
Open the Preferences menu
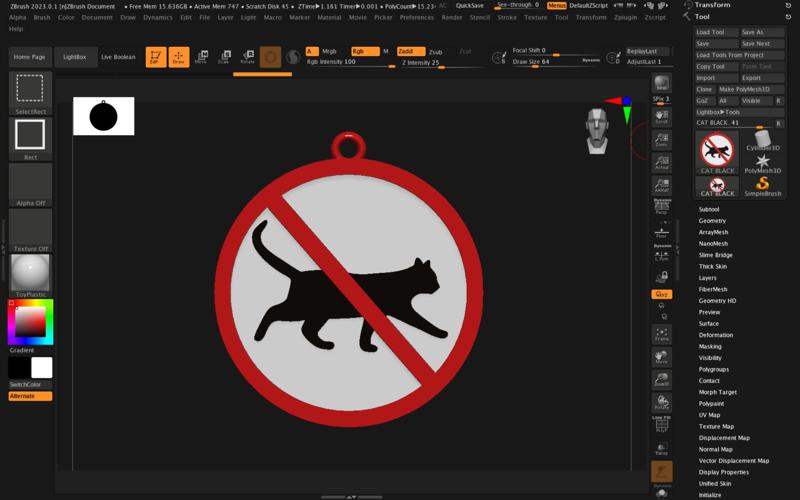coord(417,17)
